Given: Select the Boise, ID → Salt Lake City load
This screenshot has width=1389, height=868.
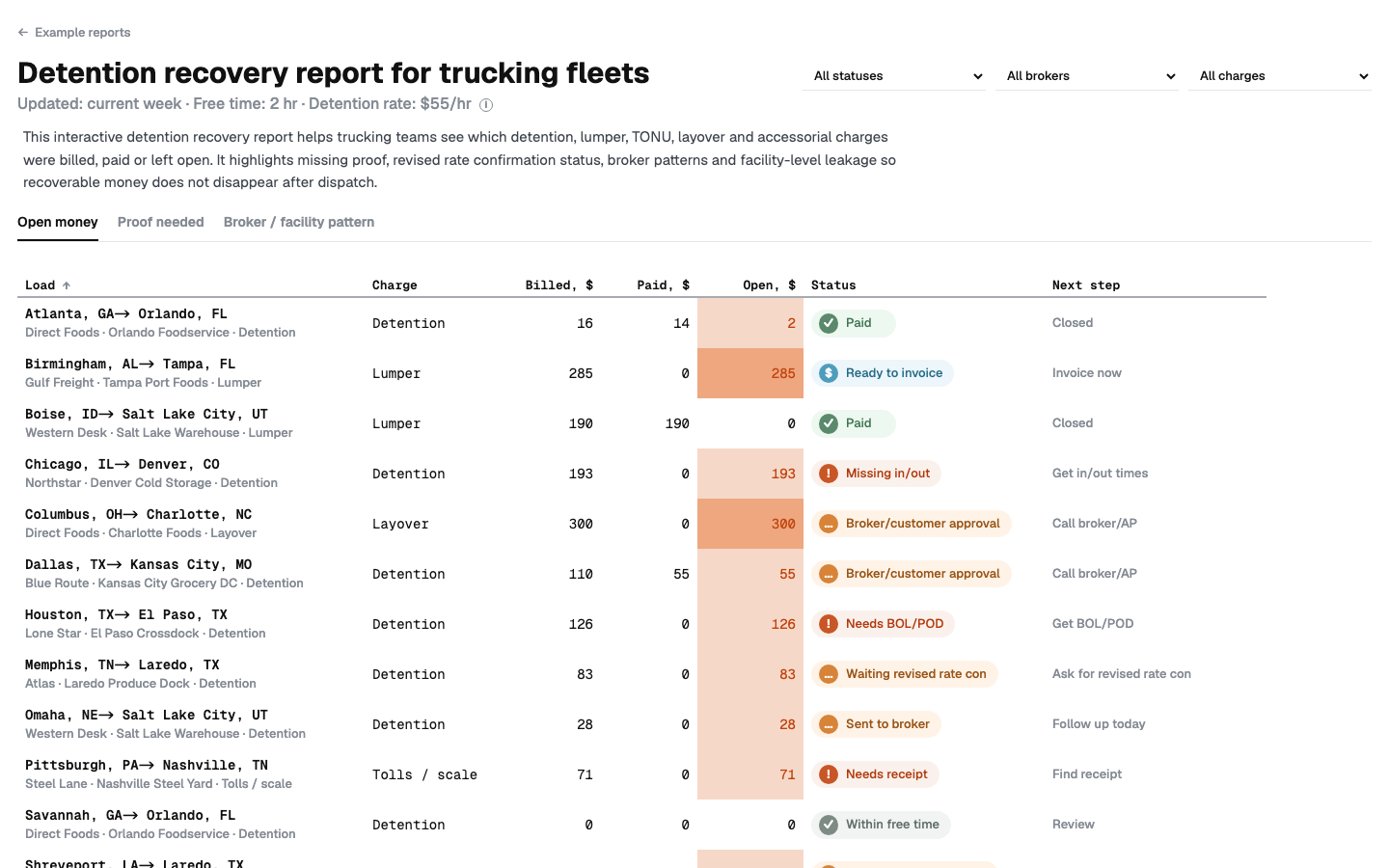Looking at the screenshot, I should click(147, 415).
